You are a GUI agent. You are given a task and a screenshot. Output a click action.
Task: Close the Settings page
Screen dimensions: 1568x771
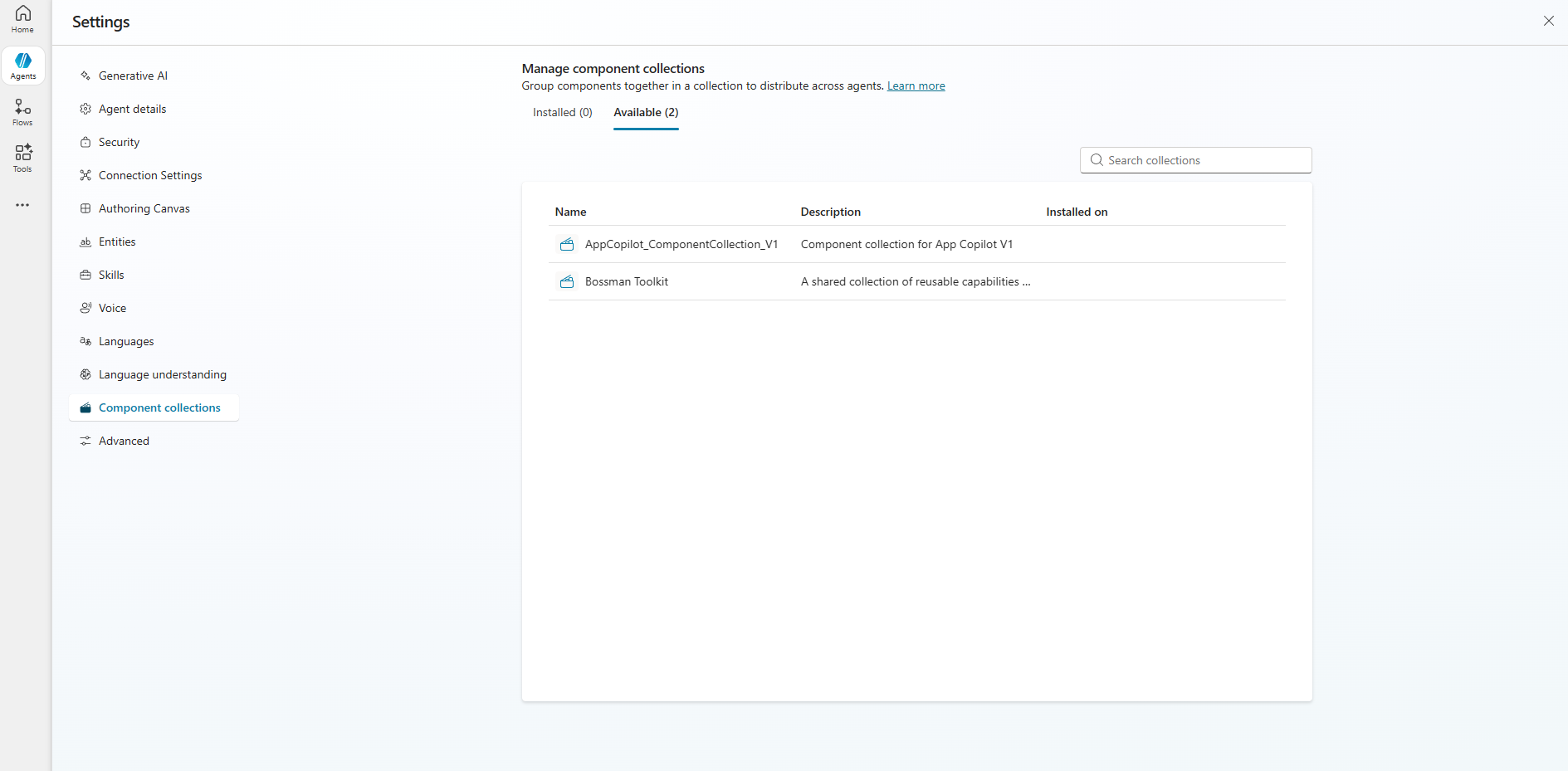click(1548, 21)
